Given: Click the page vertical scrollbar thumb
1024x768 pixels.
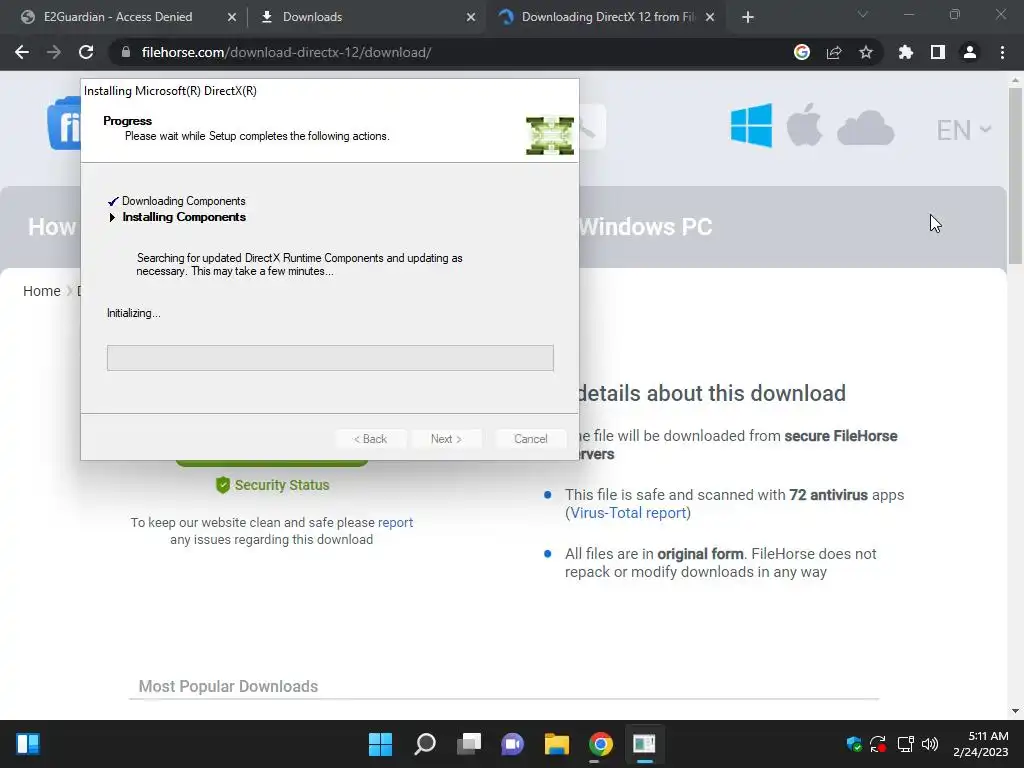Looking at the screenshot, I should [1015, 175].
